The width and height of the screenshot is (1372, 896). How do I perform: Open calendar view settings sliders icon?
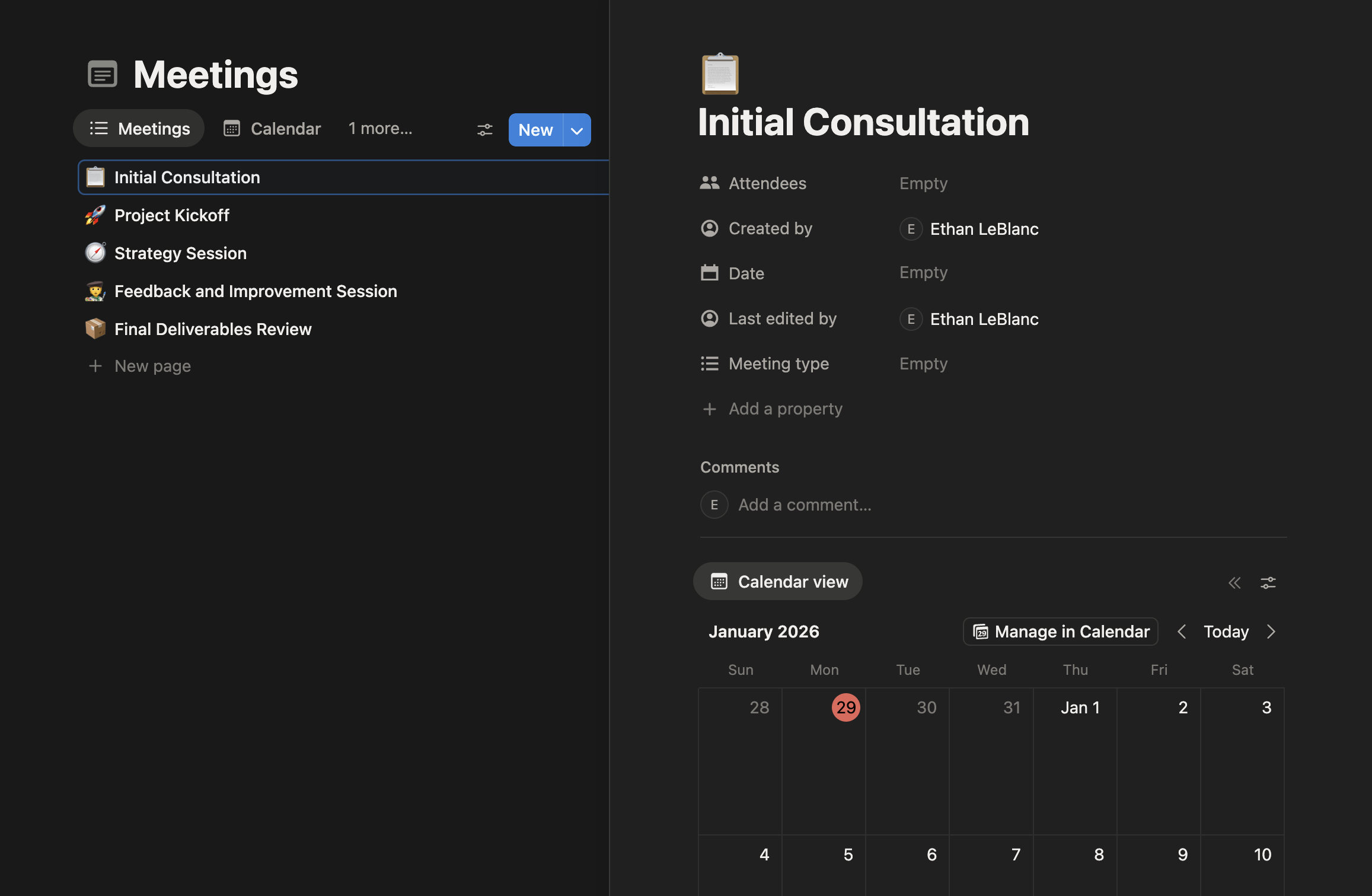[1268, 583]
